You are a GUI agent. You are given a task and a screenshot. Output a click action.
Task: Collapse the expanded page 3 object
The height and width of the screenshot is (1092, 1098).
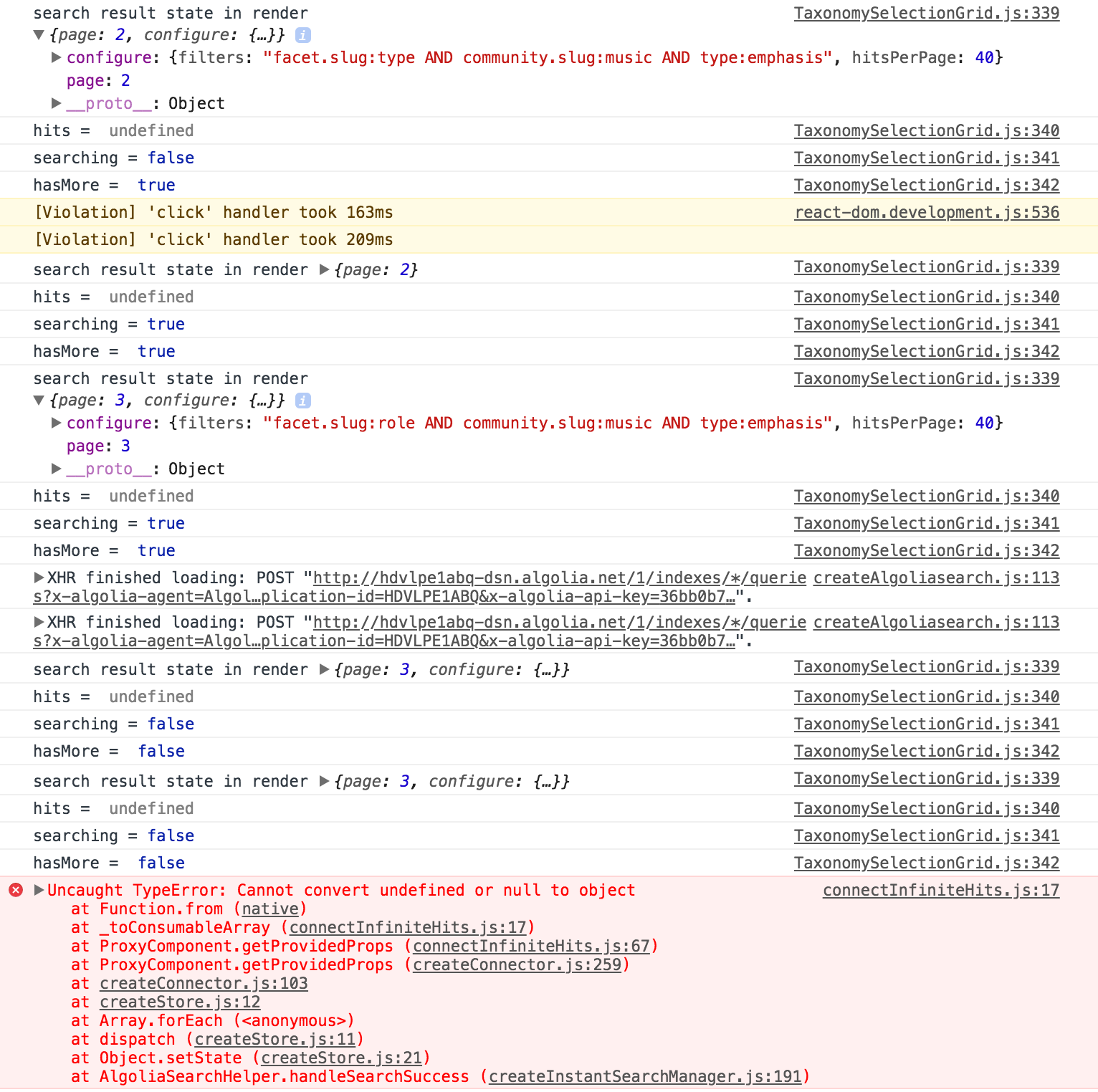coord(39,400)
